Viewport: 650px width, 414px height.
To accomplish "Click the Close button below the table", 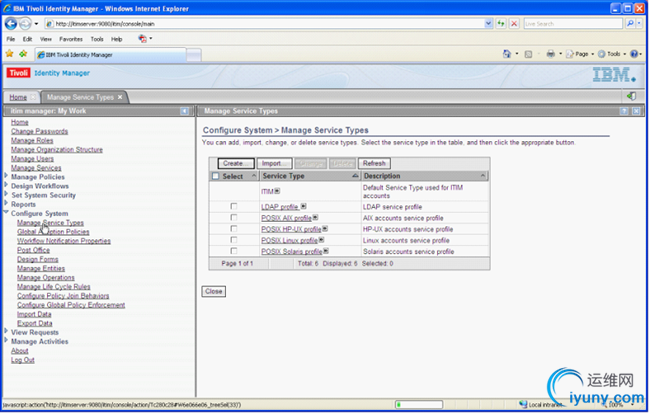I will 213,291.
